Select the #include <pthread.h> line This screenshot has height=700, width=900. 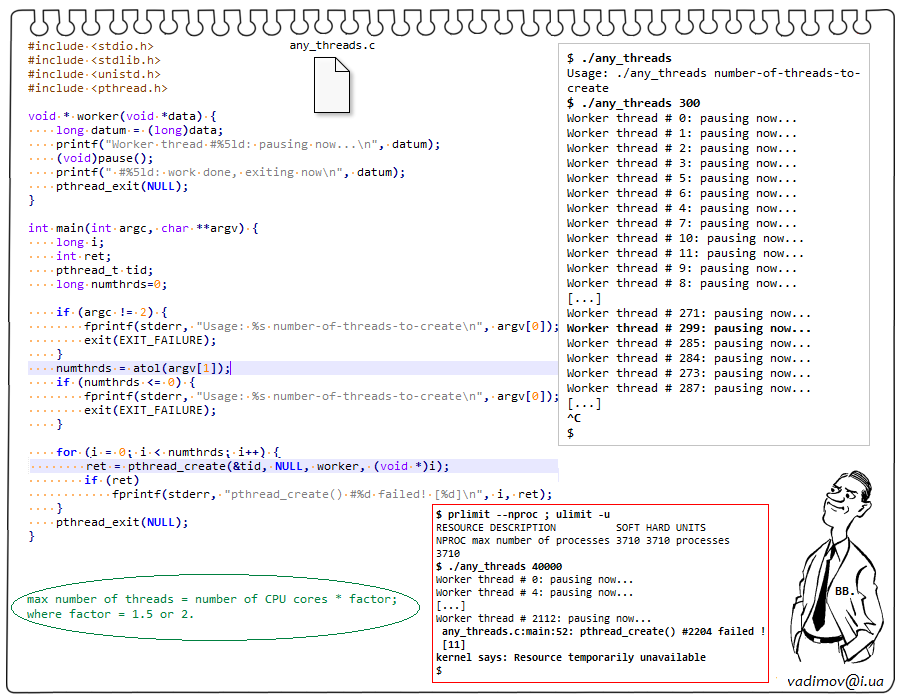[97, 88]
